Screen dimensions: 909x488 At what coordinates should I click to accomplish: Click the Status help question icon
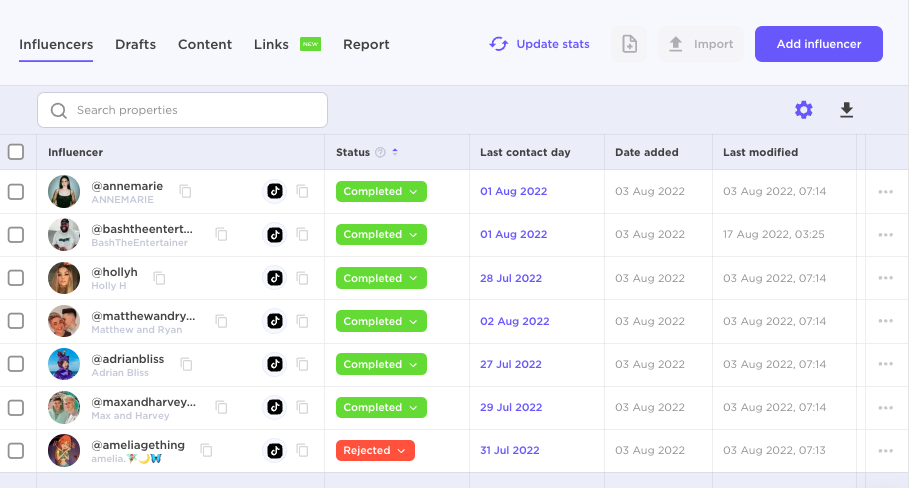coord(380,153)
